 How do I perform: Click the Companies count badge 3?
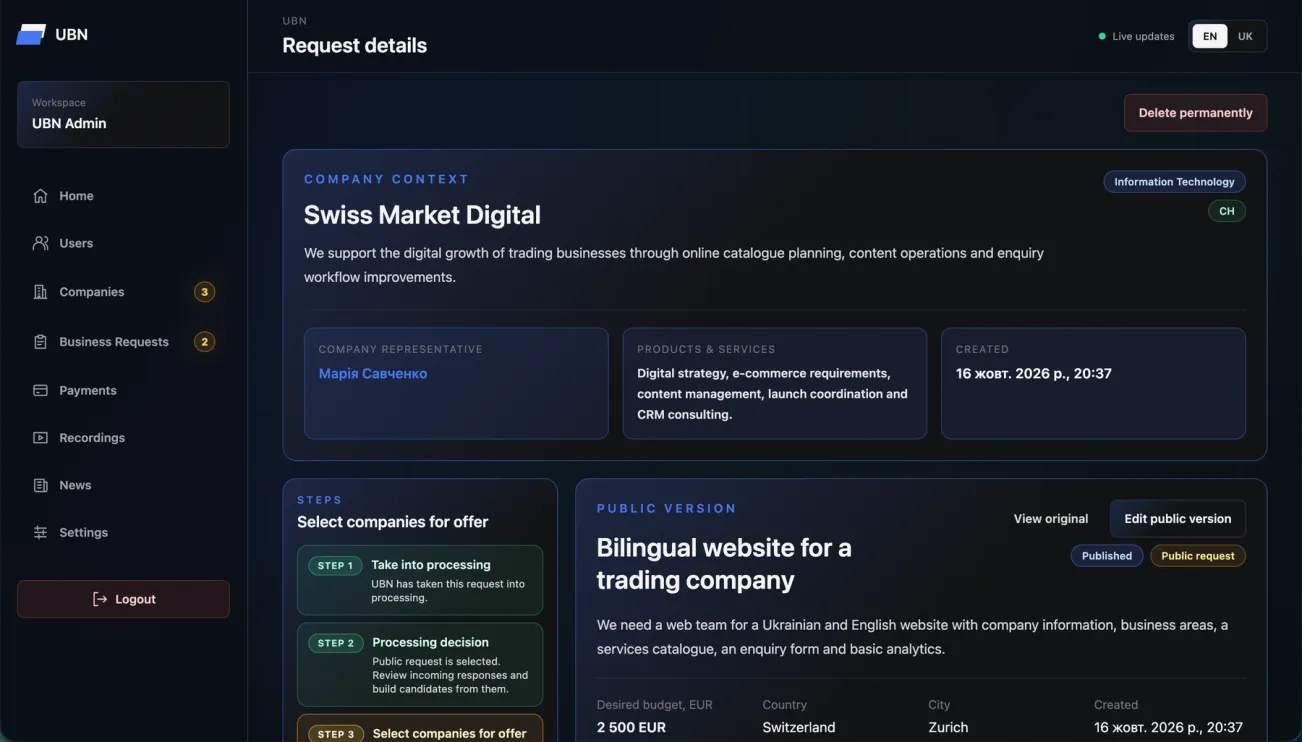point(204,292)
